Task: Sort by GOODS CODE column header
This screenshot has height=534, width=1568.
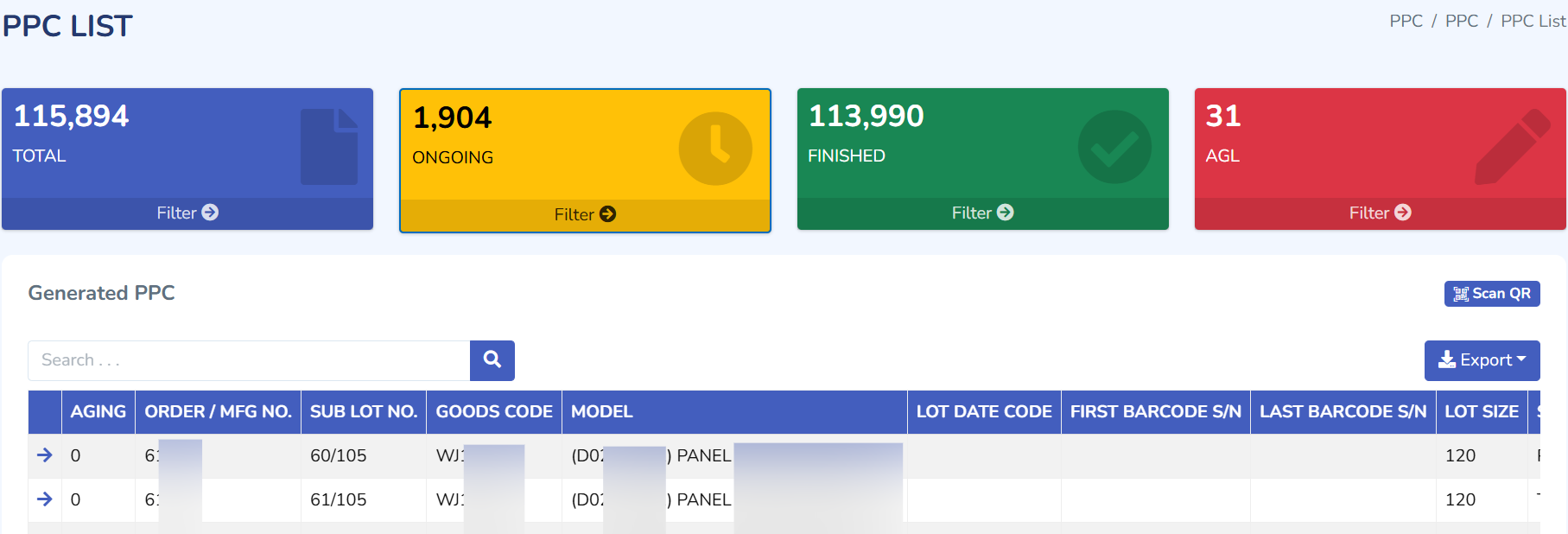Action: (494, 412)
